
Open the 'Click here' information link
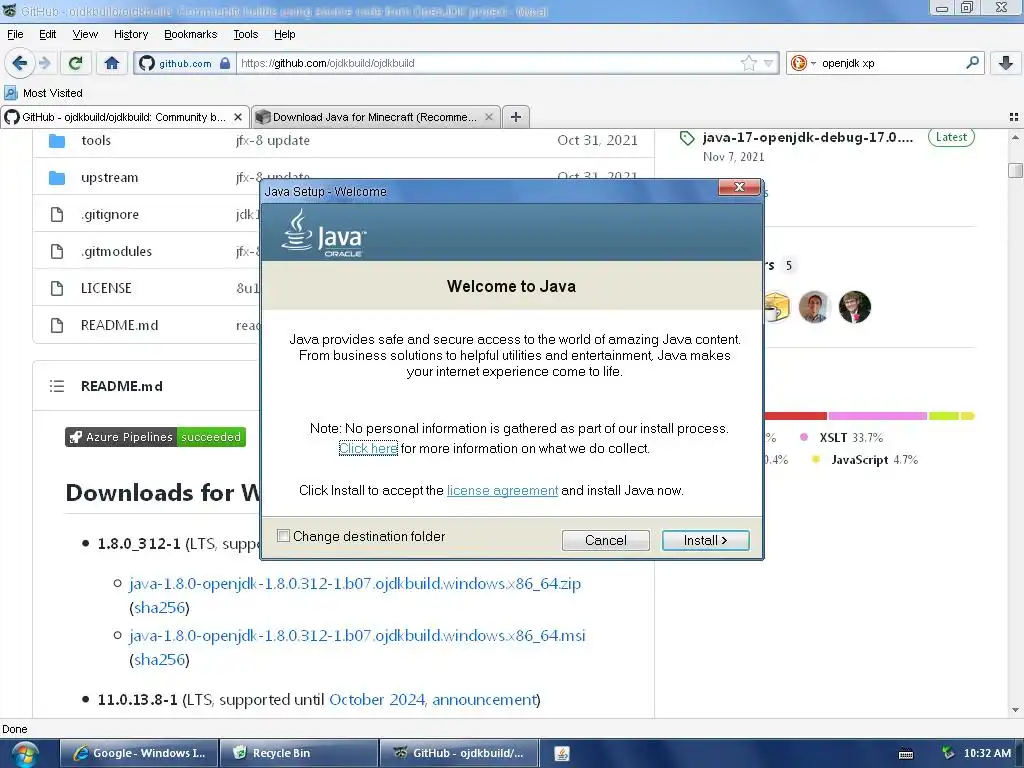(x=368, y=449)
